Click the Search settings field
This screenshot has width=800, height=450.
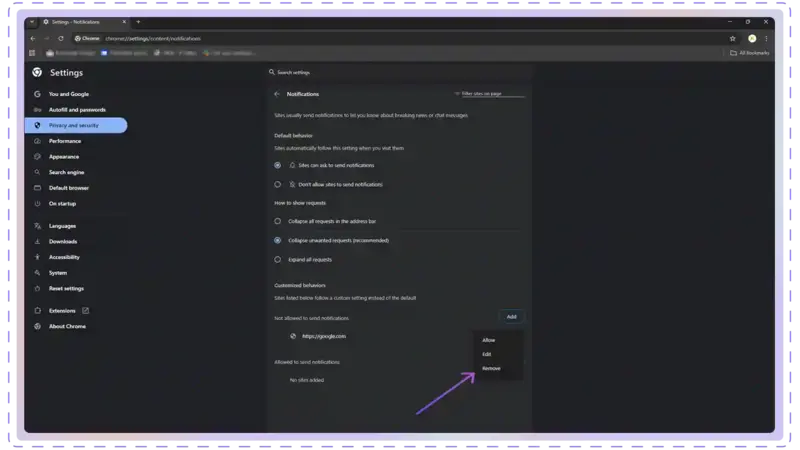pos(398,72)
